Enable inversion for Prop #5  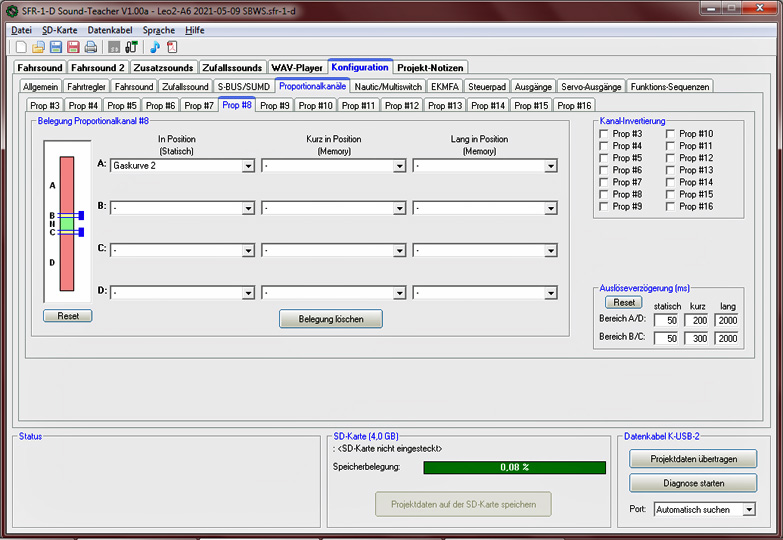tap(604, 158)
